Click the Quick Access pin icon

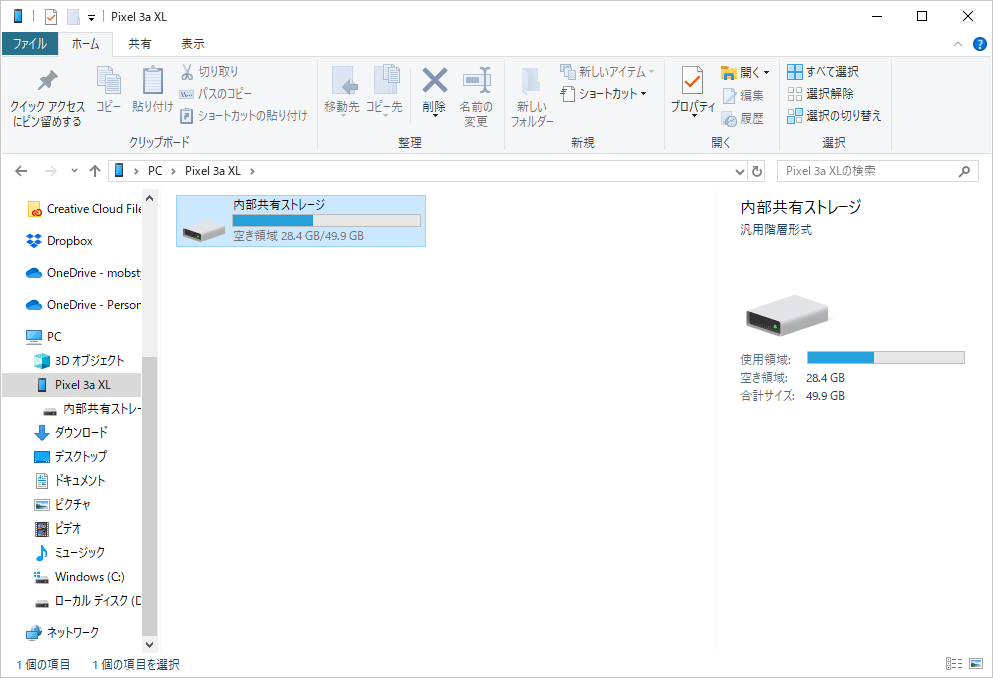point(47,82)
